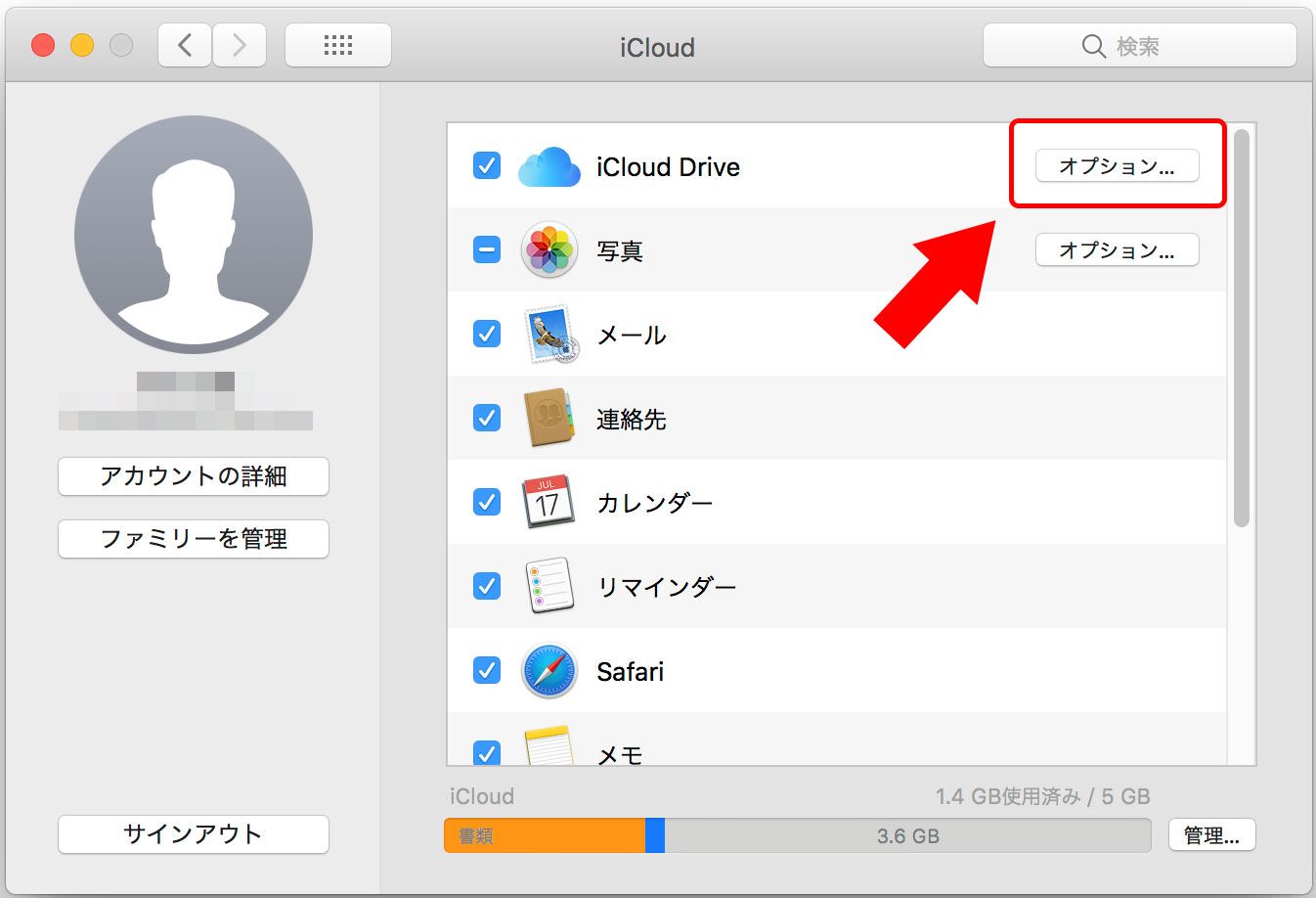Screen dimensions: 1316x898
Task: Click the iCloud Drive cloud icon
Action: (x=549, y=166)
